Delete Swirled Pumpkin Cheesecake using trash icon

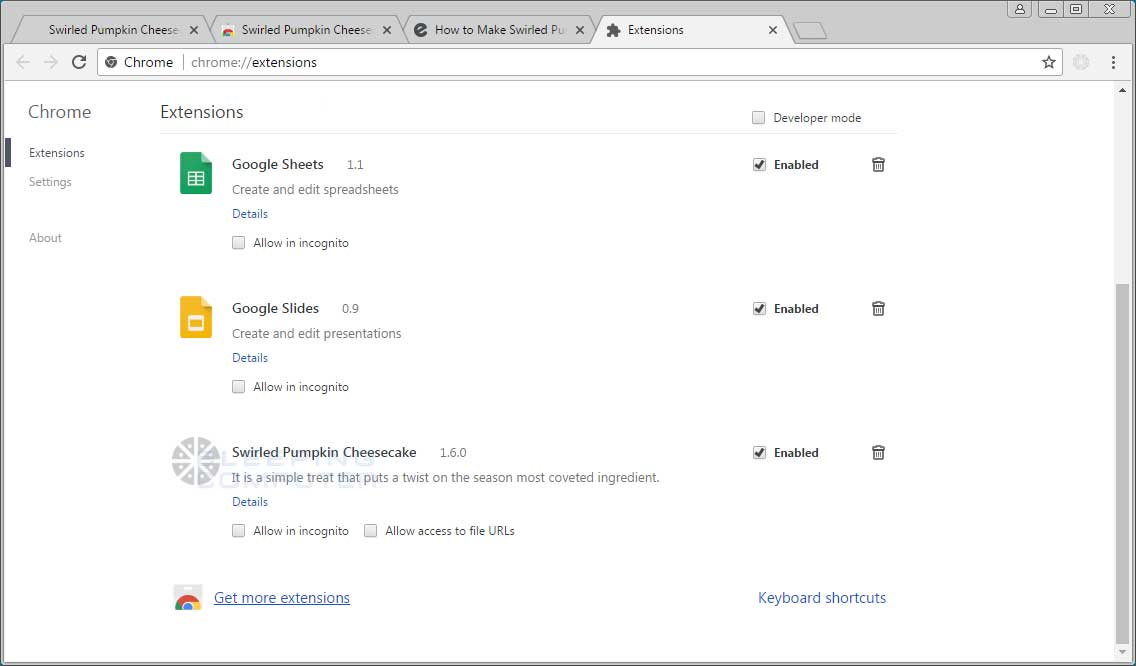pyautogui.click(x=878, y=453)
